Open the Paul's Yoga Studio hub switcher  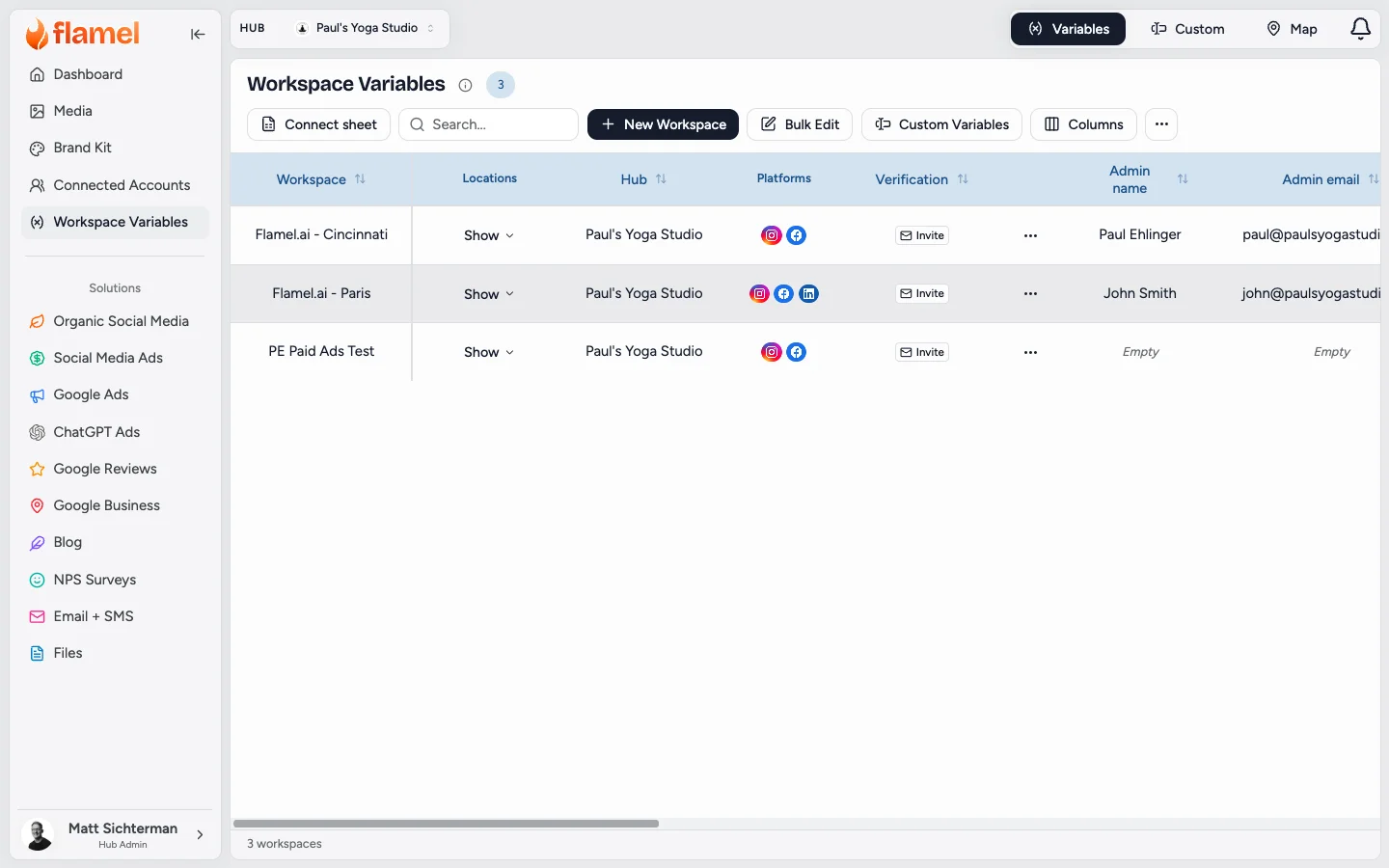(x=366, y=28)
